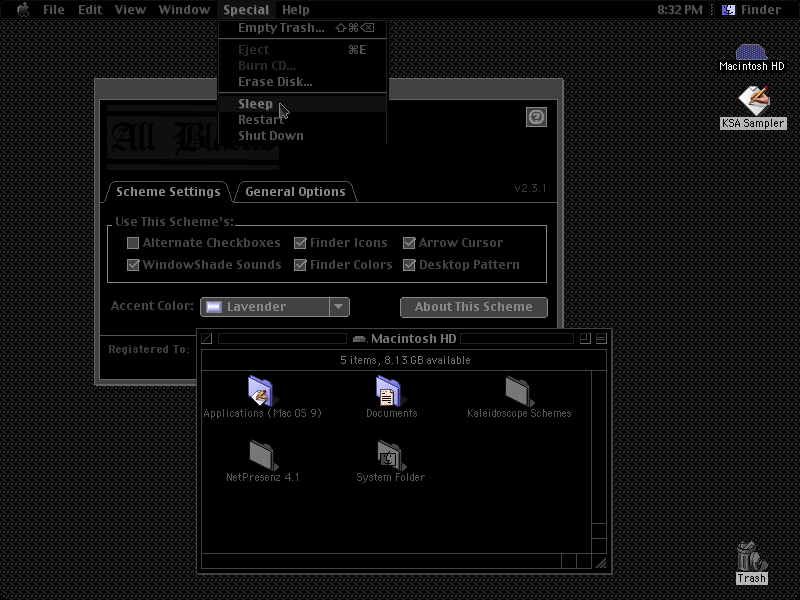Open the Window menu
The height and width of the screenshot is (600, 800).
[x=184, y=10]
